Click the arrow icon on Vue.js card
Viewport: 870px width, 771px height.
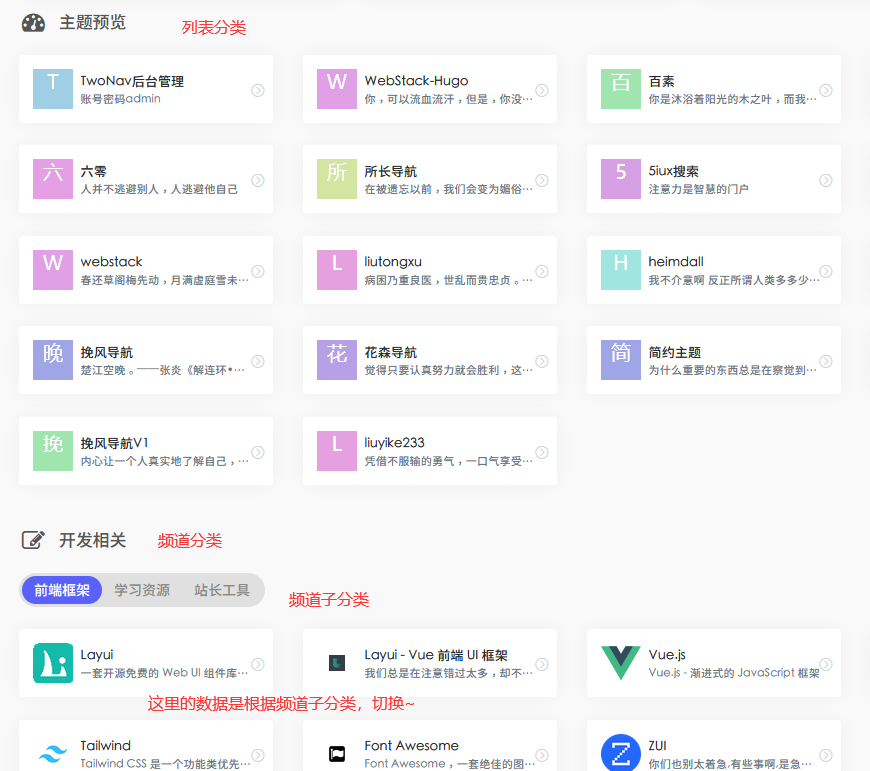(x=826, y=664)
